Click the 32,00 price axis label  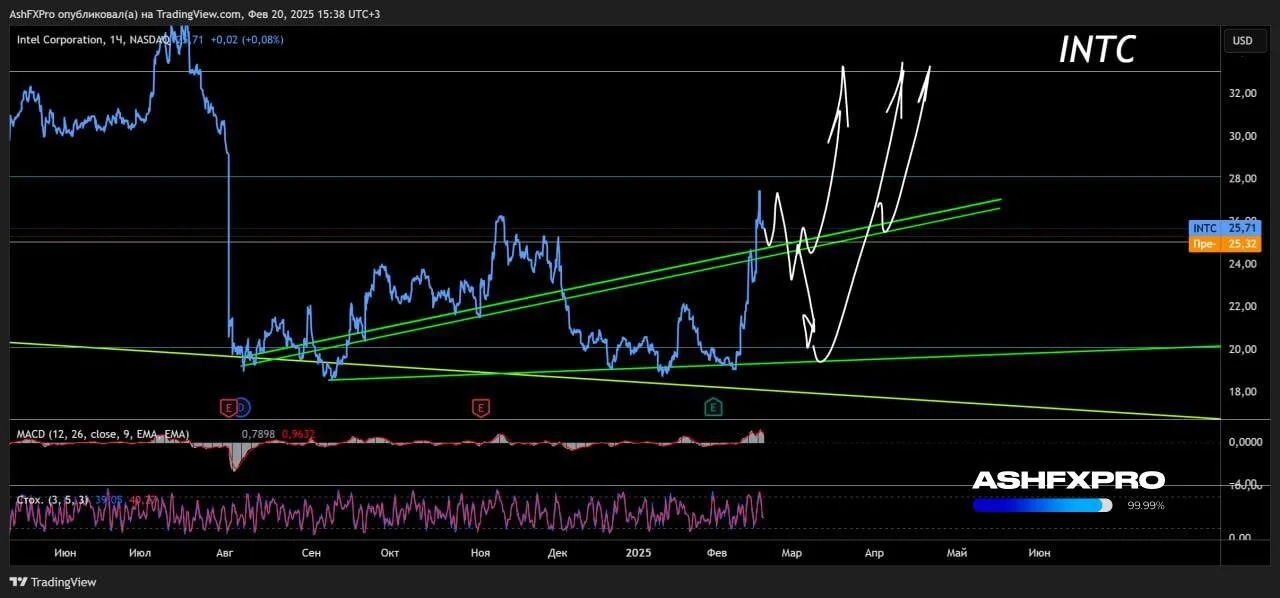click(x=1243, y=93)
